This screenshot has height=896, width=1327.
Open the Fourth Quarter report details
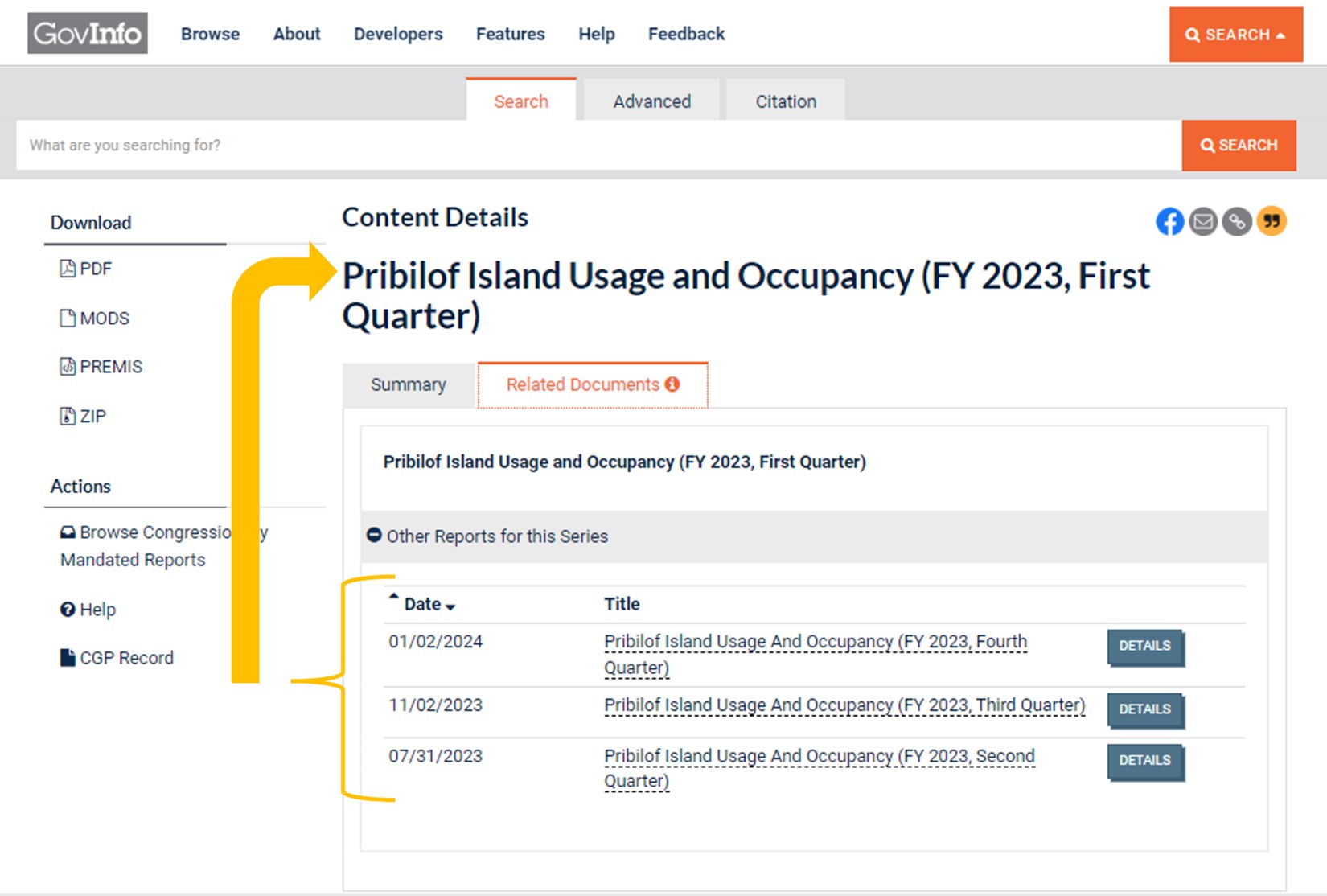point(1145,646)
